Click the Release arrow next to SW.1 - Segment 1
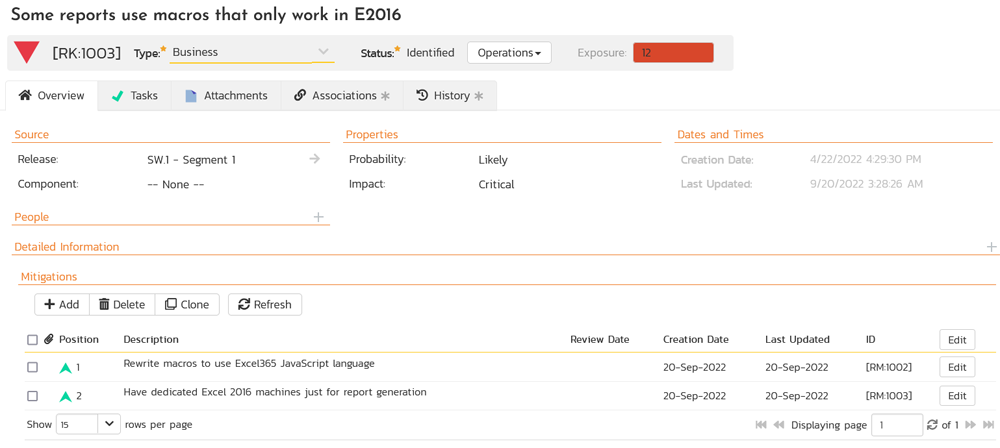Screen dimensions: 1000x448 pos(314,159)
